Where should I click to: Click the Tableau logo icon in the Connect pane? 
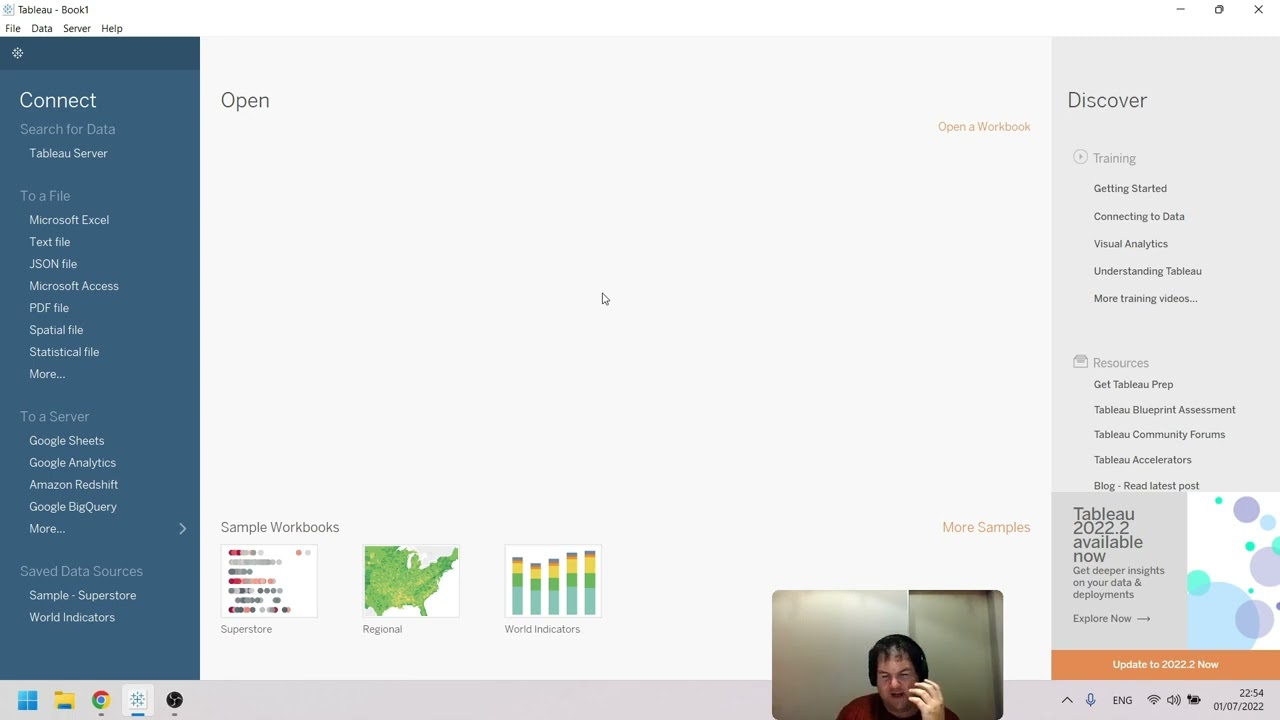pyautogui.click(x=18, y=53)
